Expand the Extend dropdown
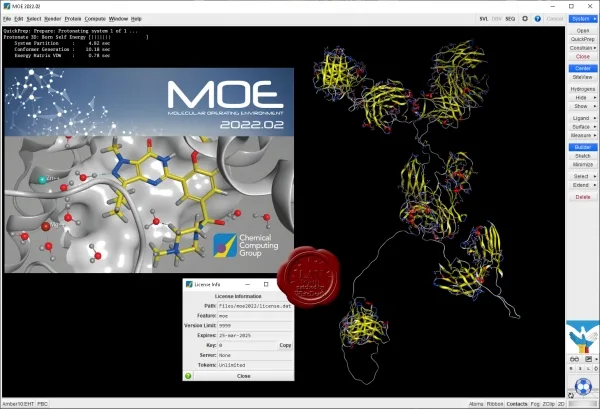The height and width of the screenshot is (409, 600). coord(583,185)
